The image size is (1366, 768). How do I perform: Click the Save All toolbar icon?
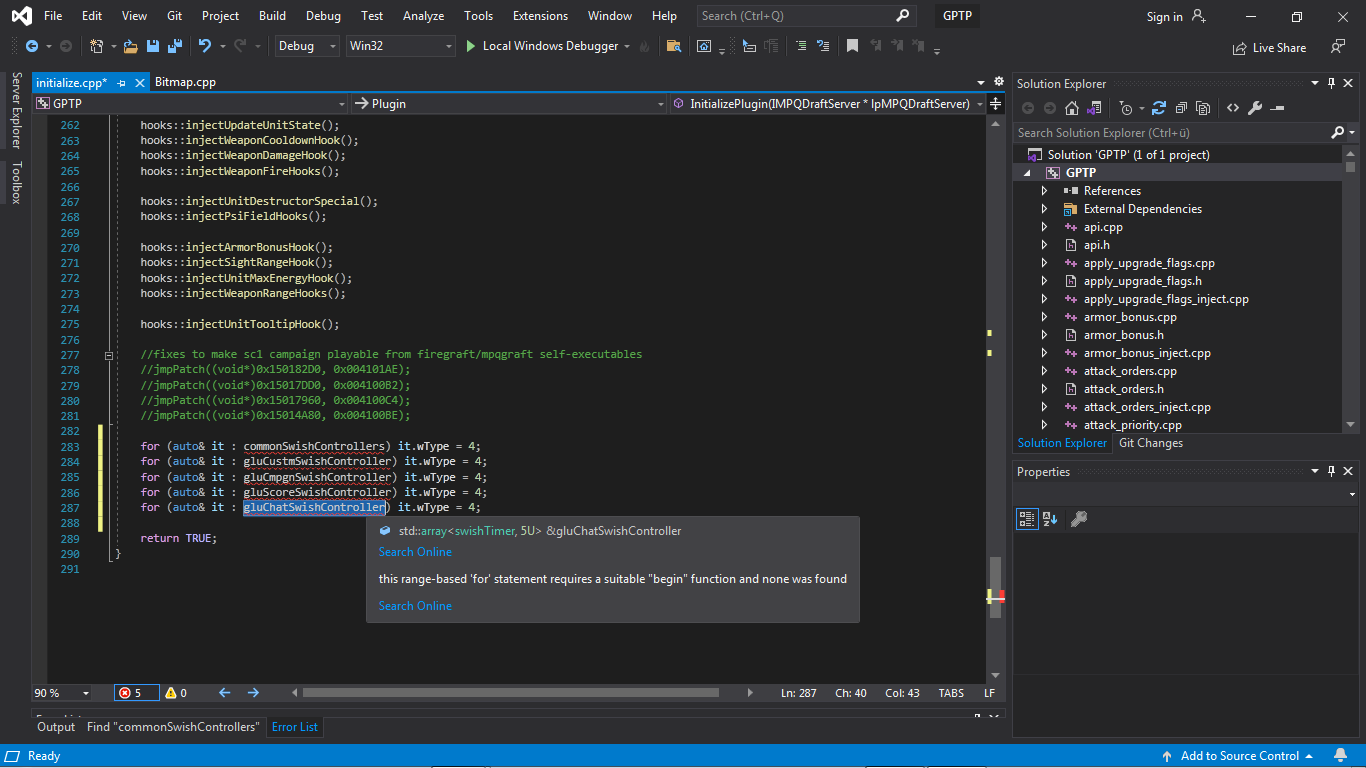click(174, 46)
